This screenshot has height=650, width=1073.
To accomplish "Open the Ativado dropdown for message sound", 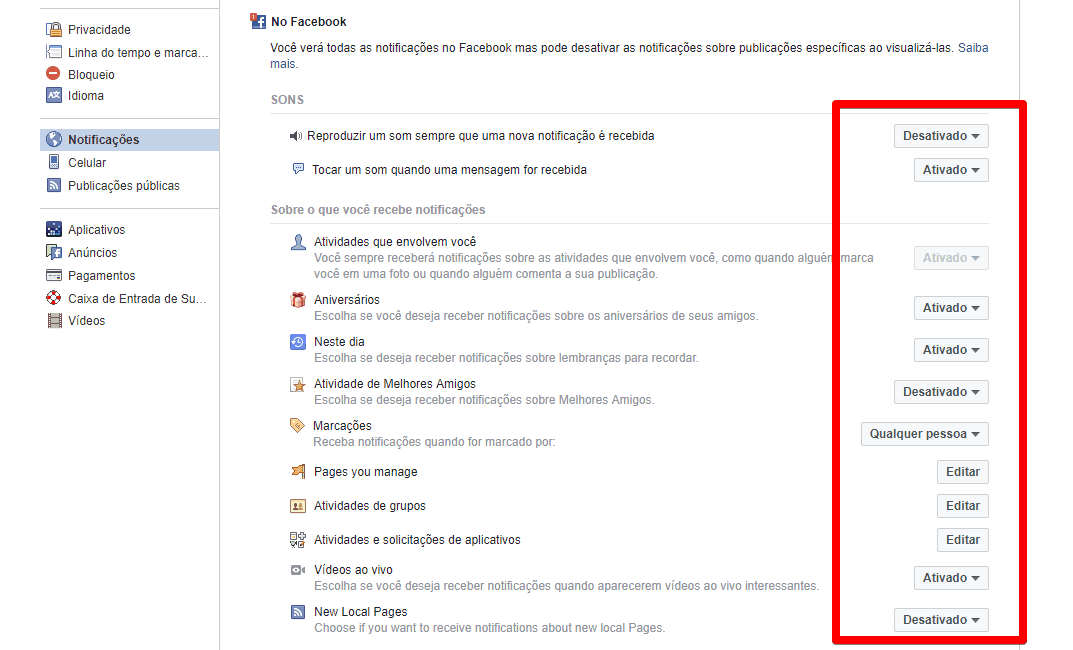I will tap(951, 170).
